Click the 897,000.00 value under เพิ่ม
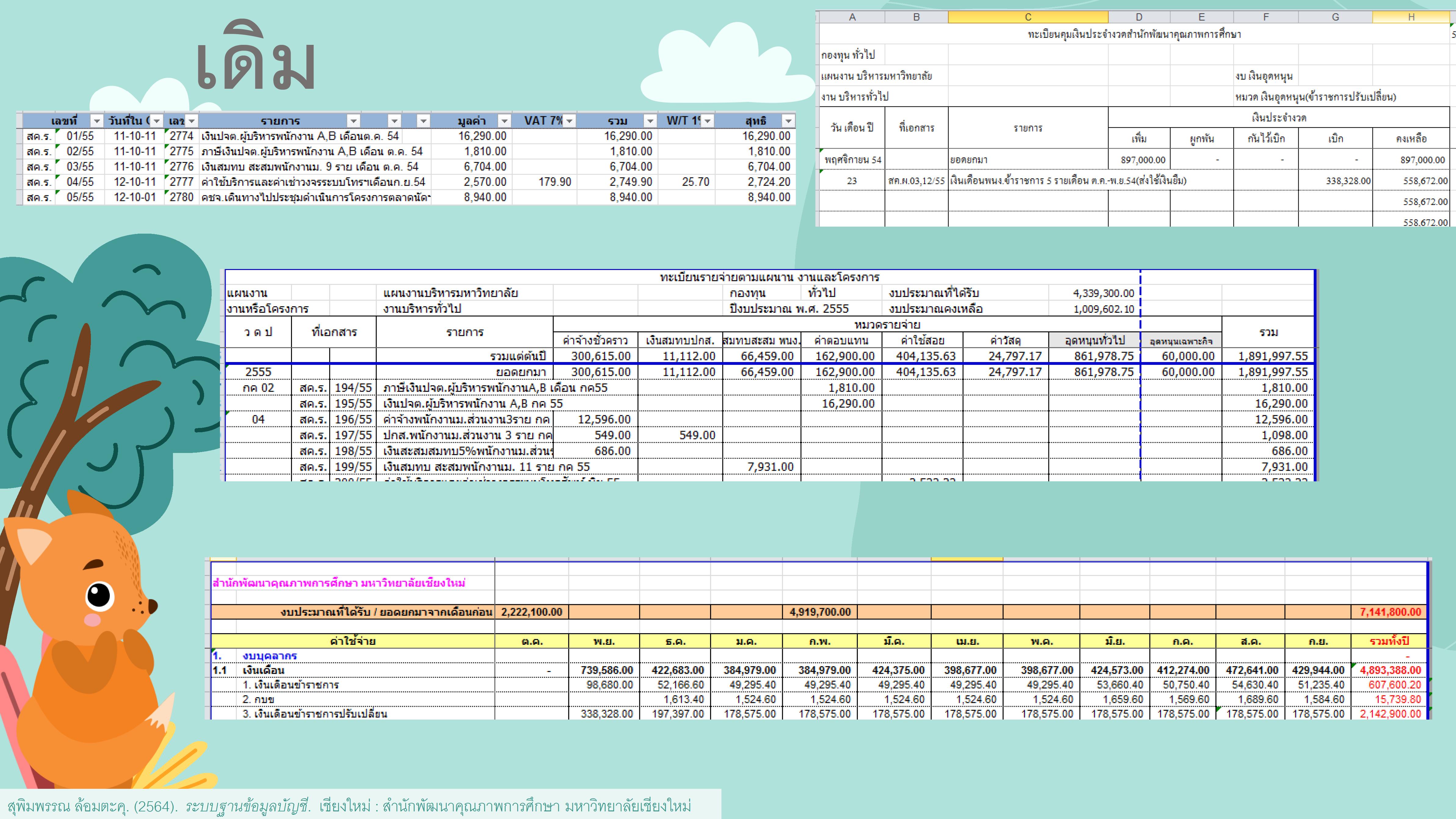Image resolution: width=1456 pixels, height=819 pixels. point(1143,160)
